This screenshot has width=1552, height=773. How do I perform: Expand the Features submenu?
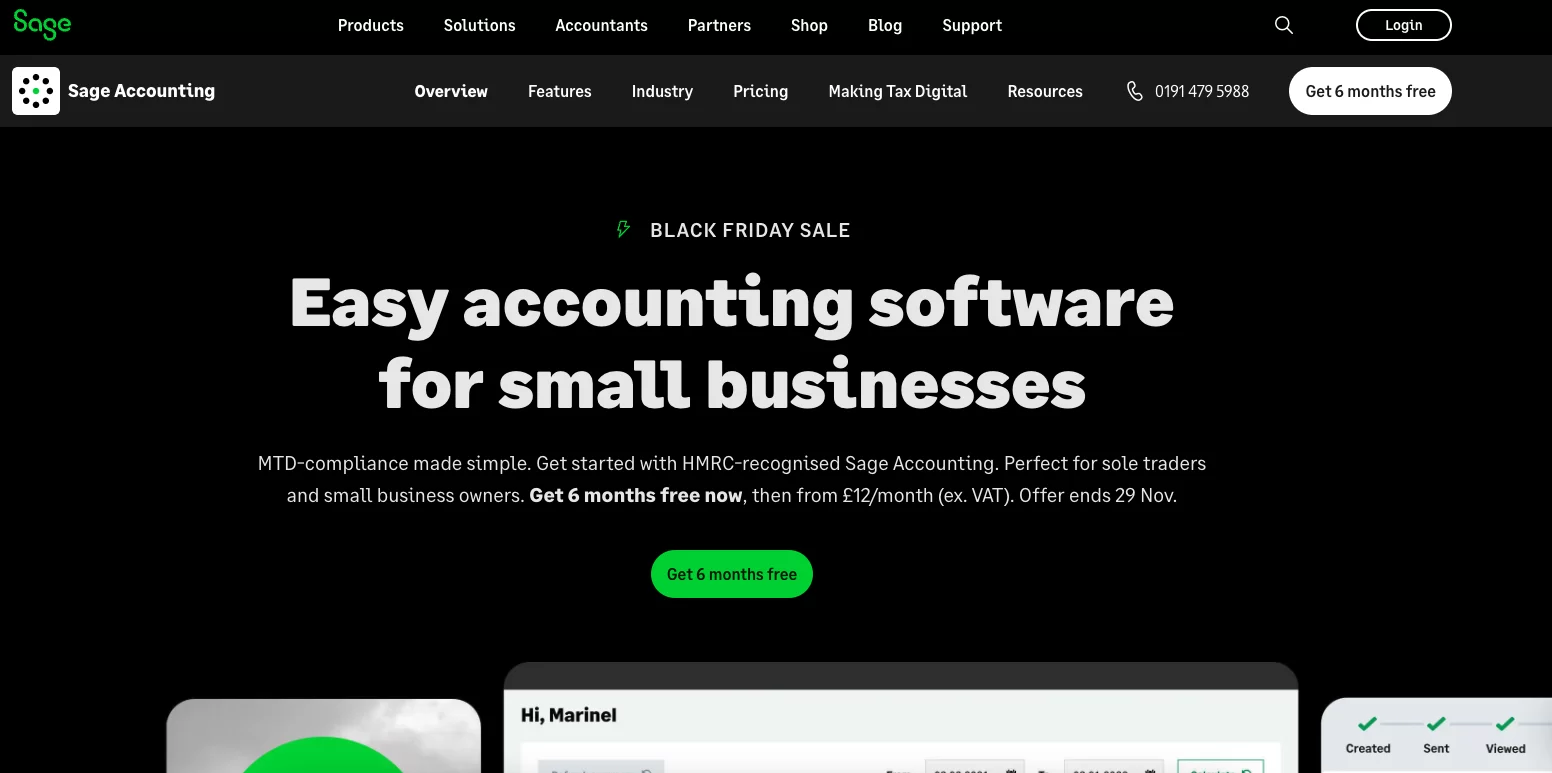tap(560, 91)
